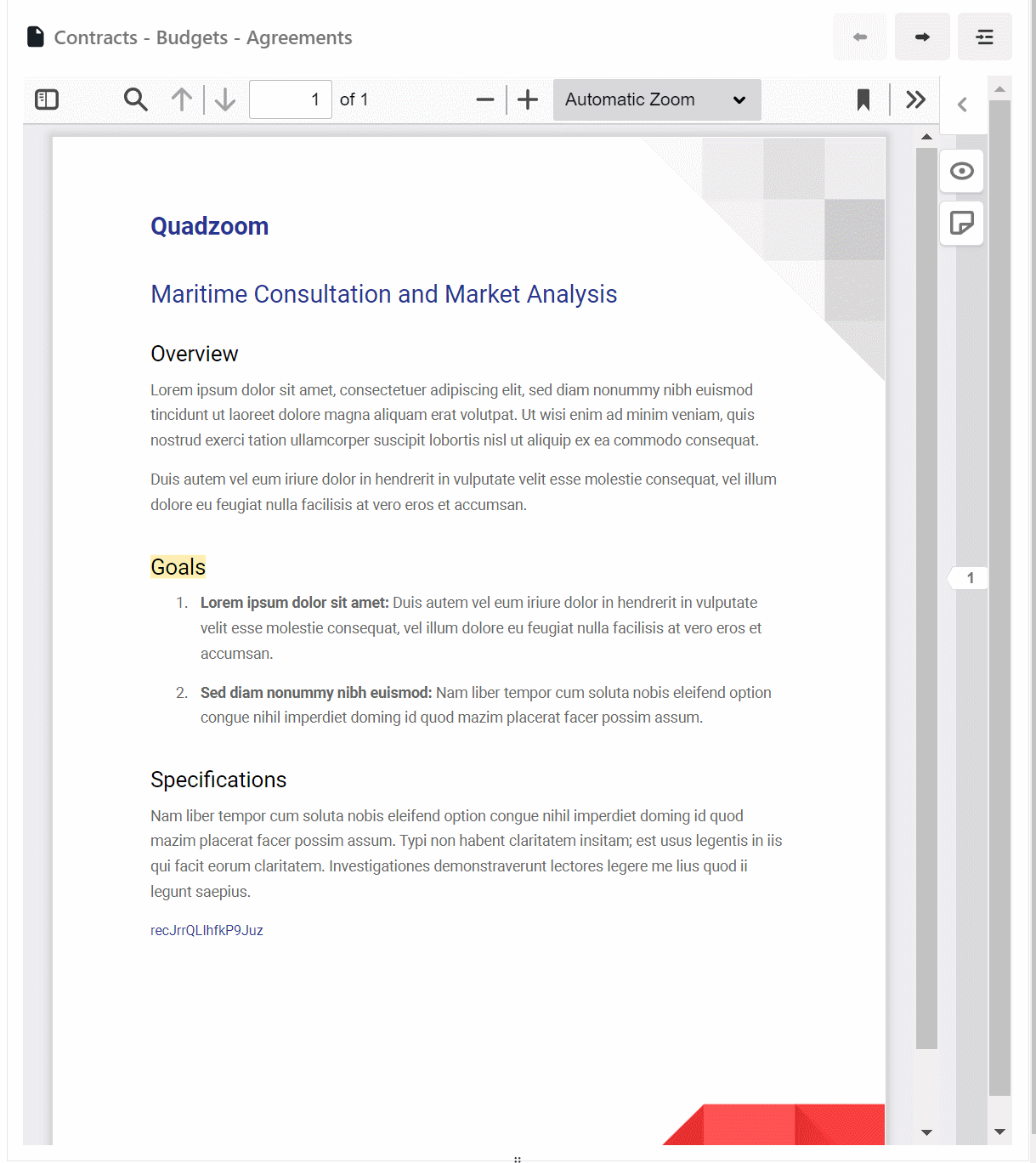Navigate to next document with right arrow
This screenshot has height=1163, width=1036.
922,37
